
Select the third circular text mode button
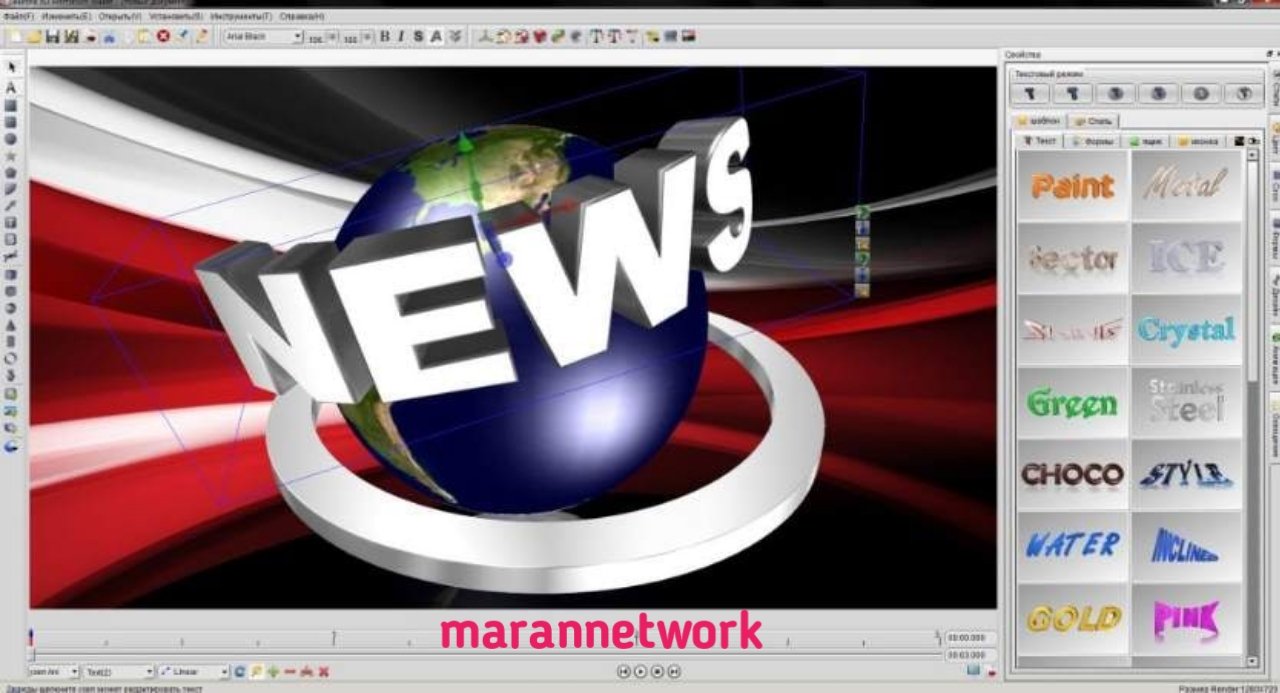[1116, 93]
